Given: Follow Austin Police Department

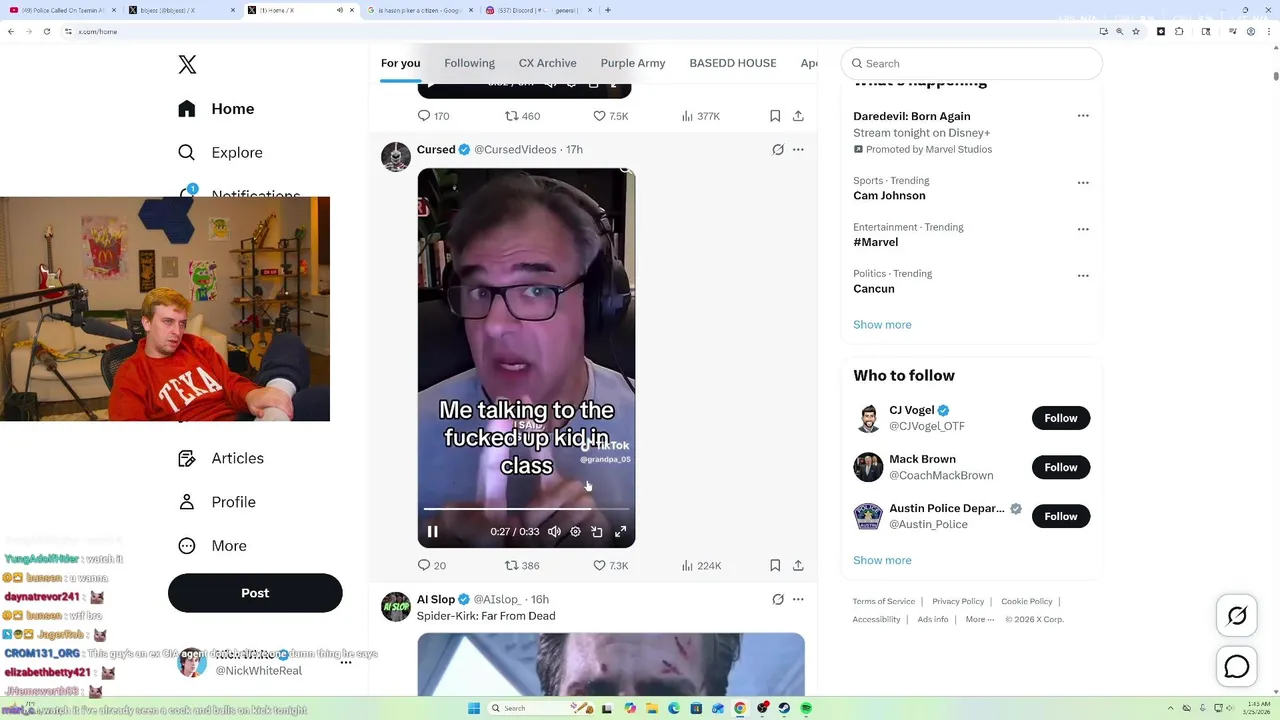Looking at the screenshot, I should click(1061, 516).
